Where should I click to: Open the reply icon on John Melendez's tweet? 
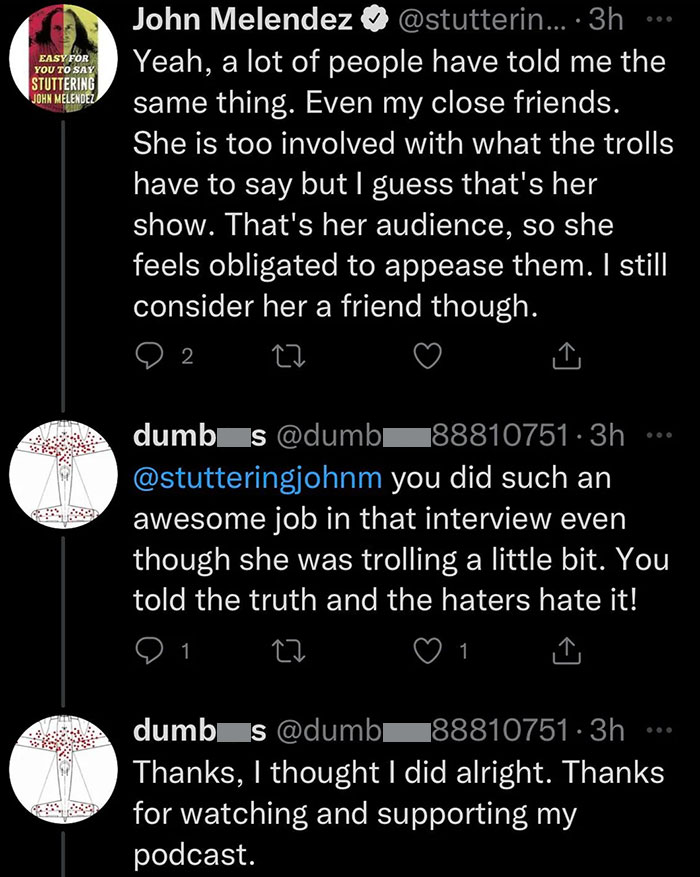[x=148, y=356]
